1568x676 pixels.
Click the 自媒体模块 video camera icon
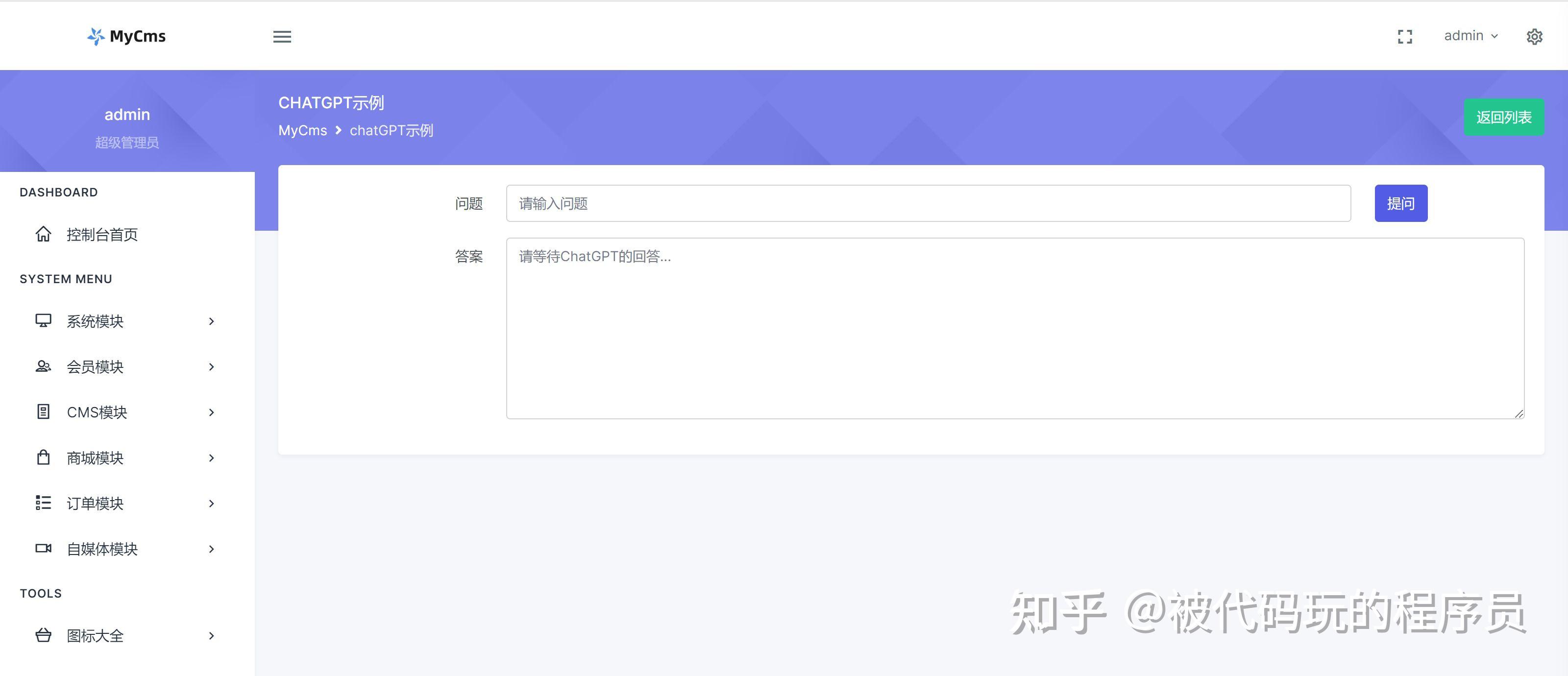tap(43, 549)
